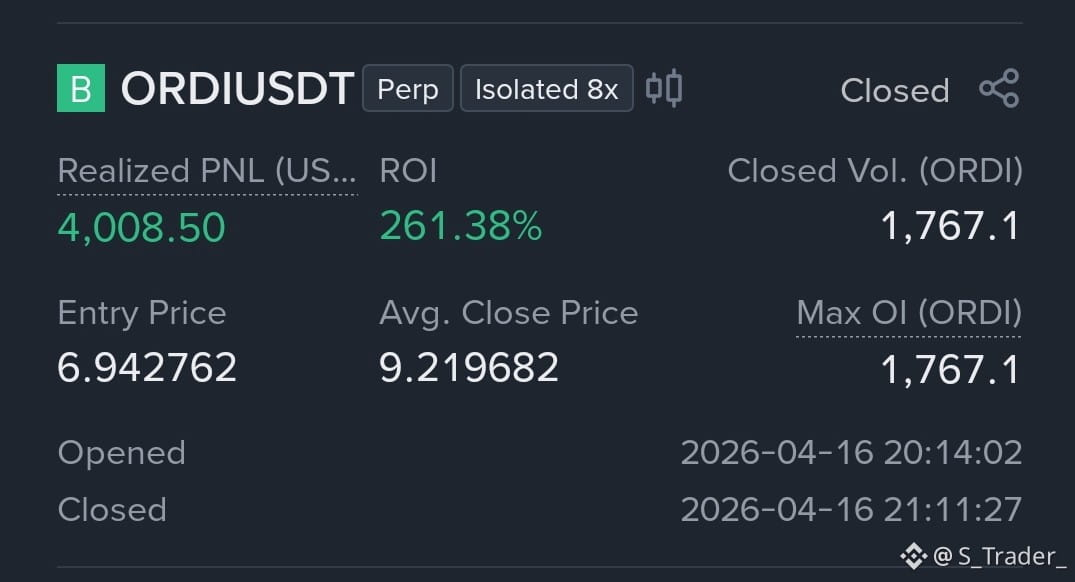This screenshot has height=582, width=1075.
Task: Click the Closed position status text
Action: click(895, 90)
